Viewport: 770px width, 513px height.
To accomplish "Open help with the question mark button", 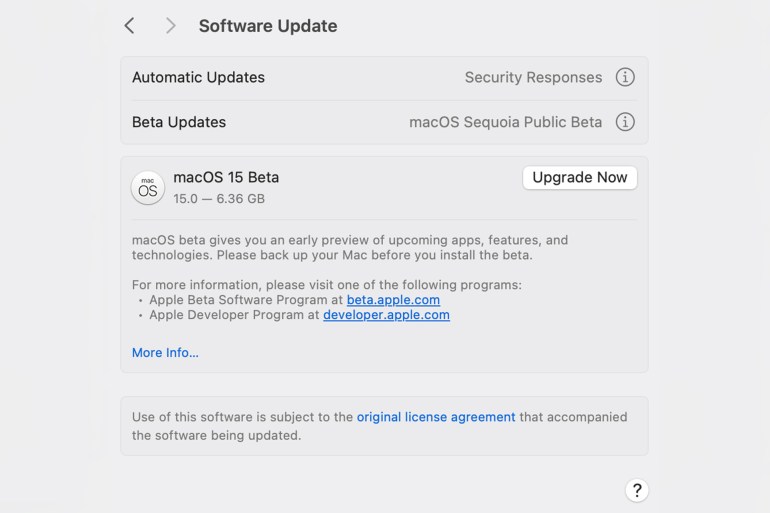I will pyautogui.click(x=636, y=490).
